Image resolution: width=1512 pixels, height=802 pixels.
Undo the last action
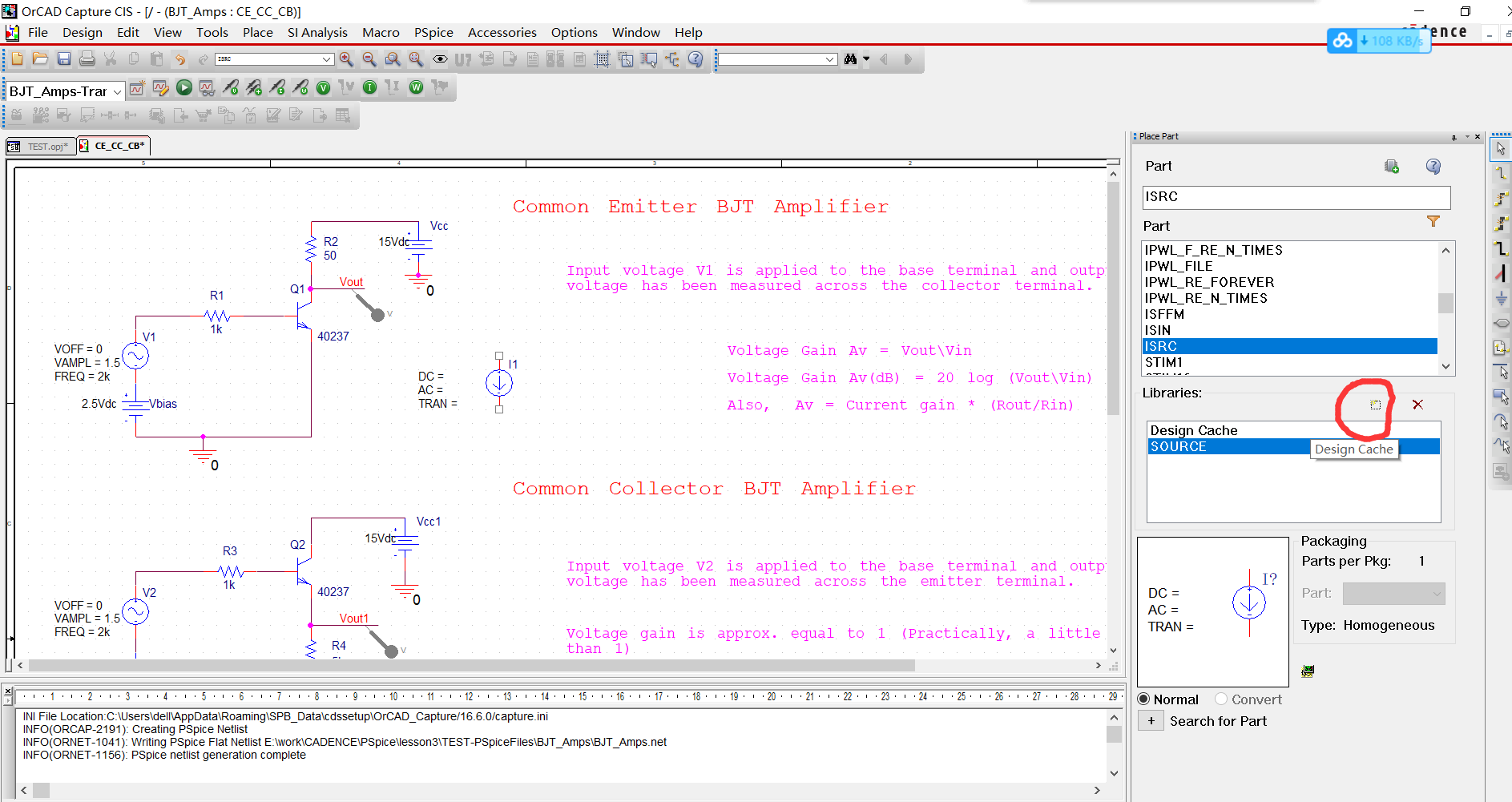(x=180, y=59)
